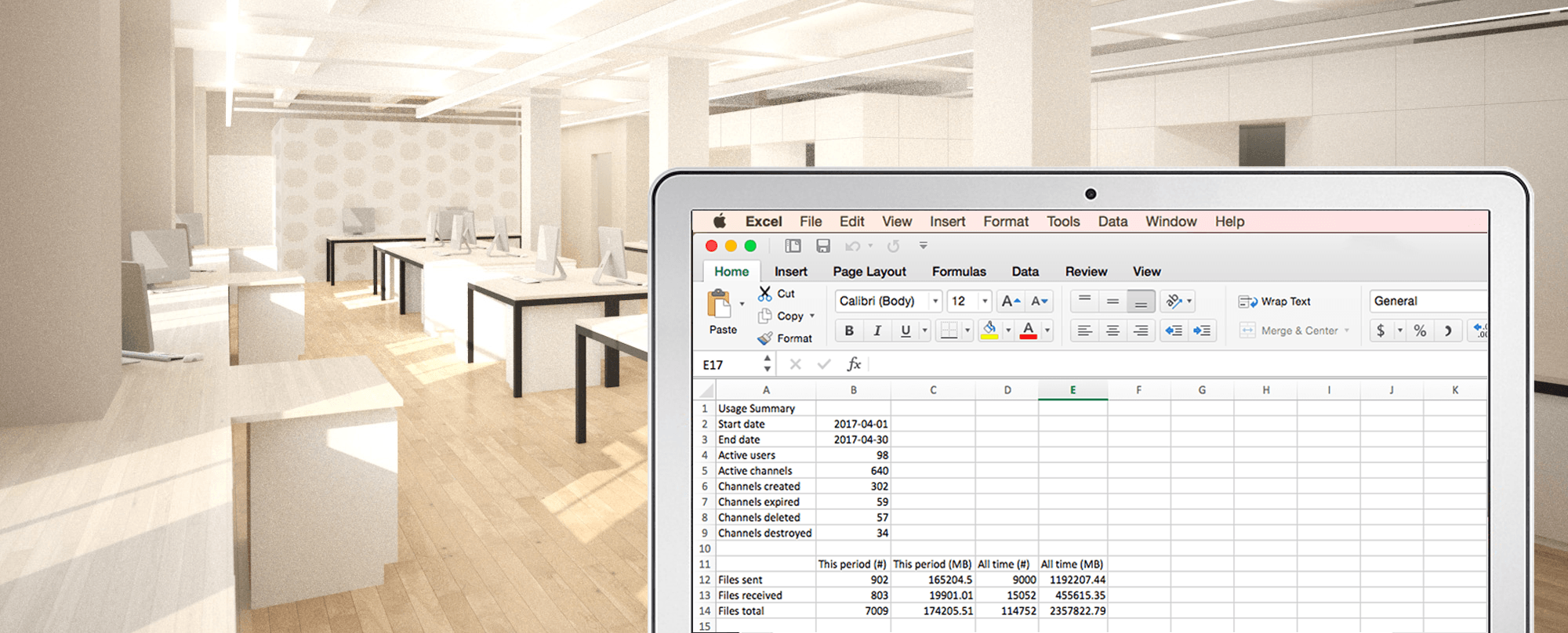Open the Review ribbon tab

pos(1086,271)
